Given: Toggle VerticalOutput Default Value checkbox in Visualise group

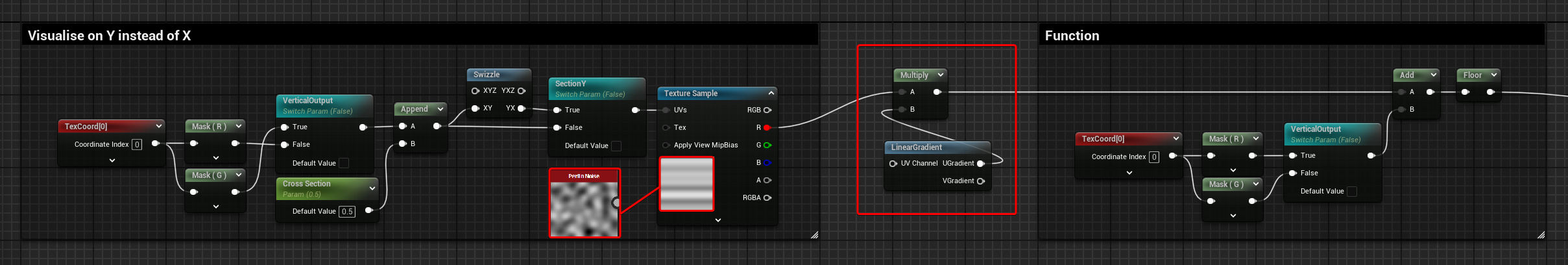Looking at the screenshot, I should tap(344, 164).
